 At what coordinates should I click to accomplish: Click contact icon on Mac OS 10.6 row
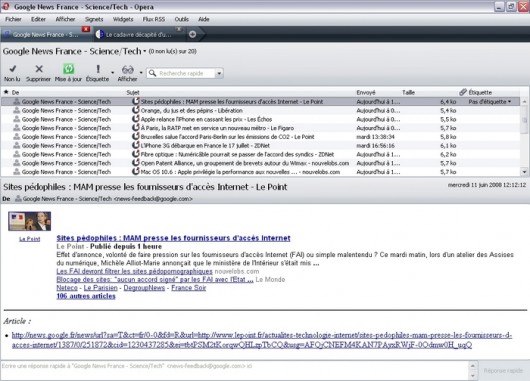click(x=16, y=172)
